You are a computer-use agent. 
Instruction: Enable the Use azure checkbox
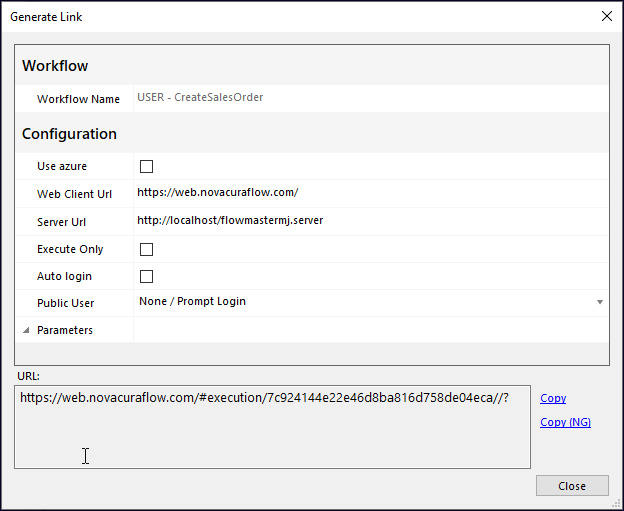[146, 166]
